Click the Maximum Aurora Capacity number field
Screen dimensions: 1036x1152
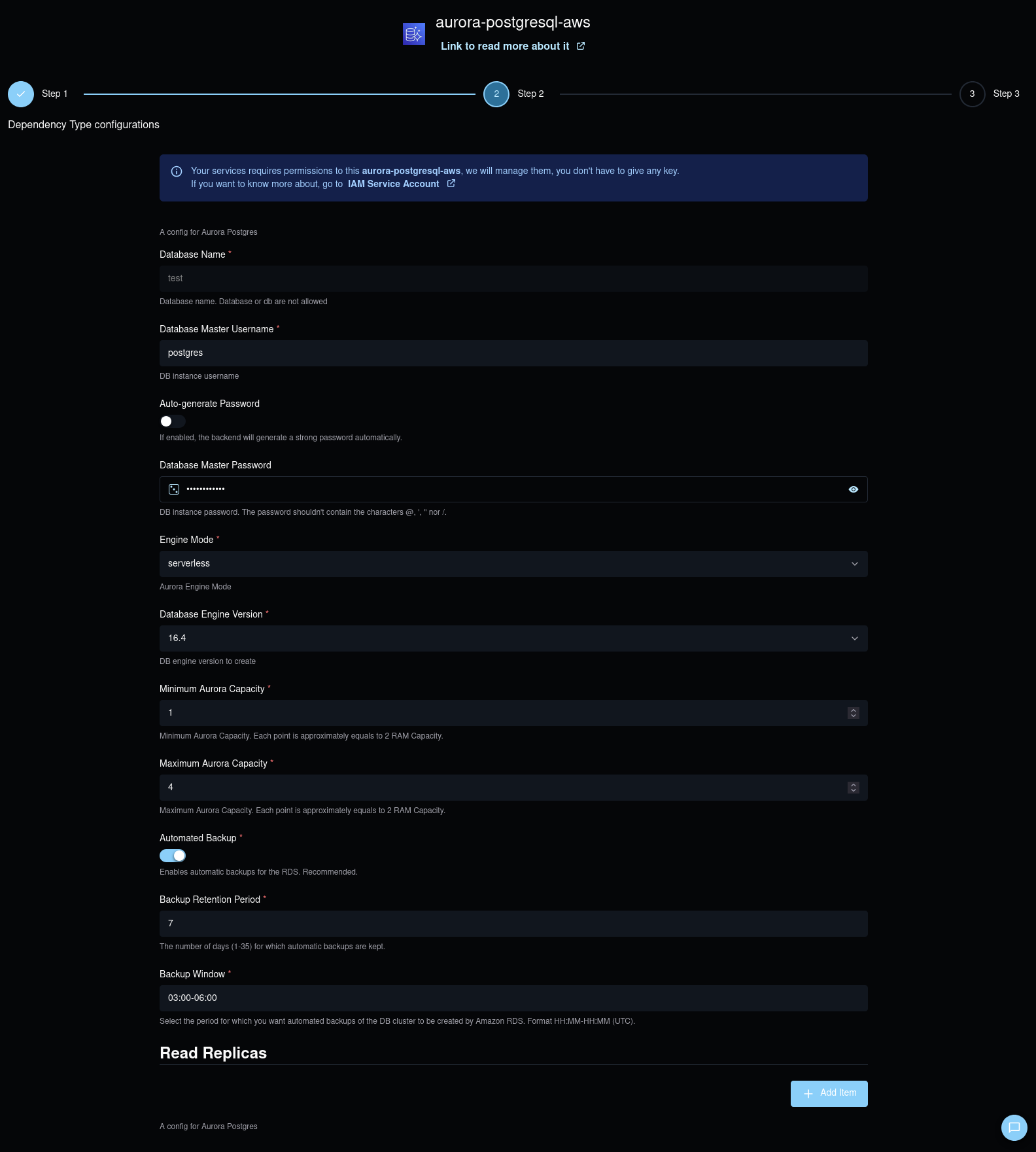click(x=513, y=788)
